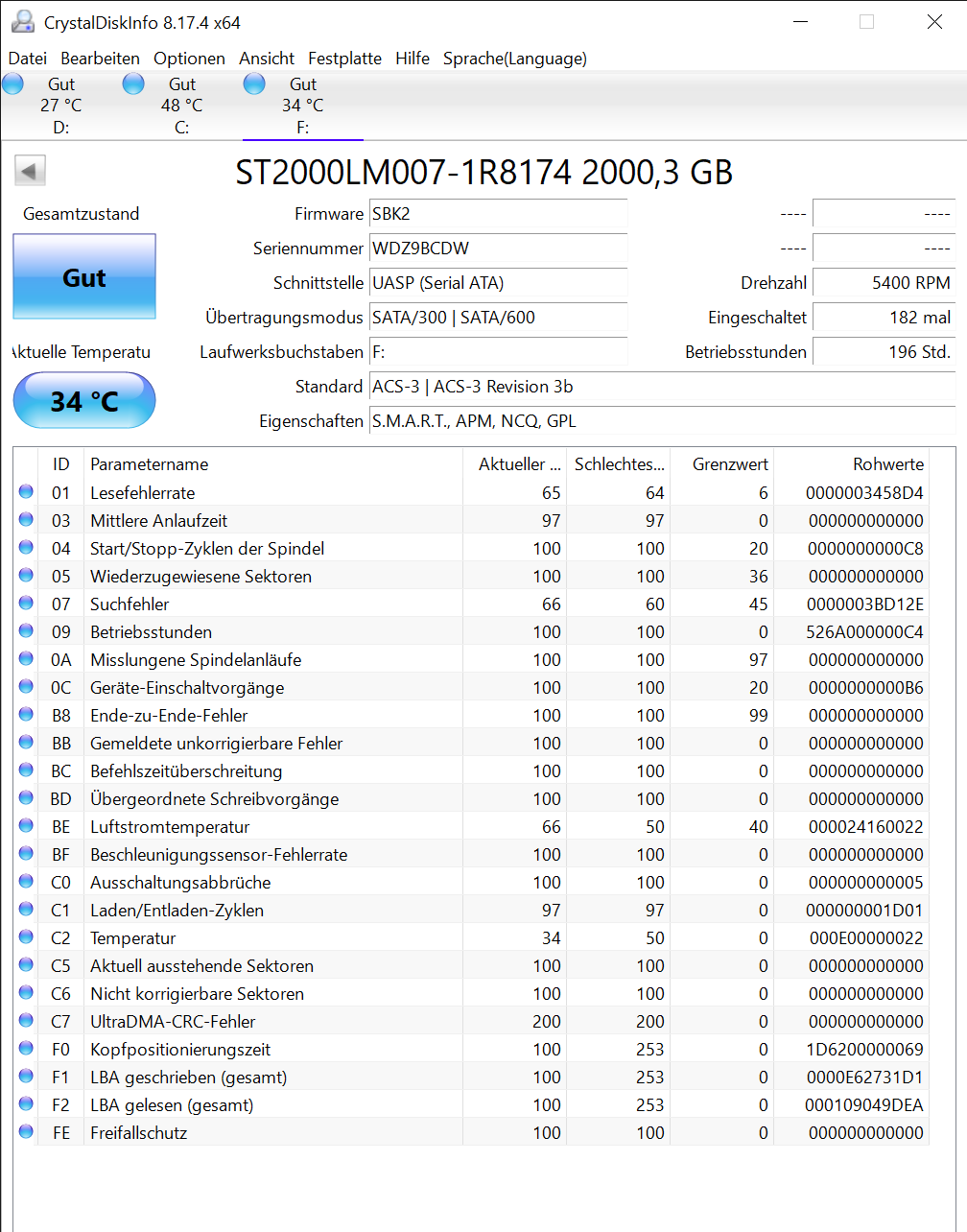The width and height of the screenshot is (967, 1232).
Task: Click the blue health indicator for drive C:
Action: point(133,83)
